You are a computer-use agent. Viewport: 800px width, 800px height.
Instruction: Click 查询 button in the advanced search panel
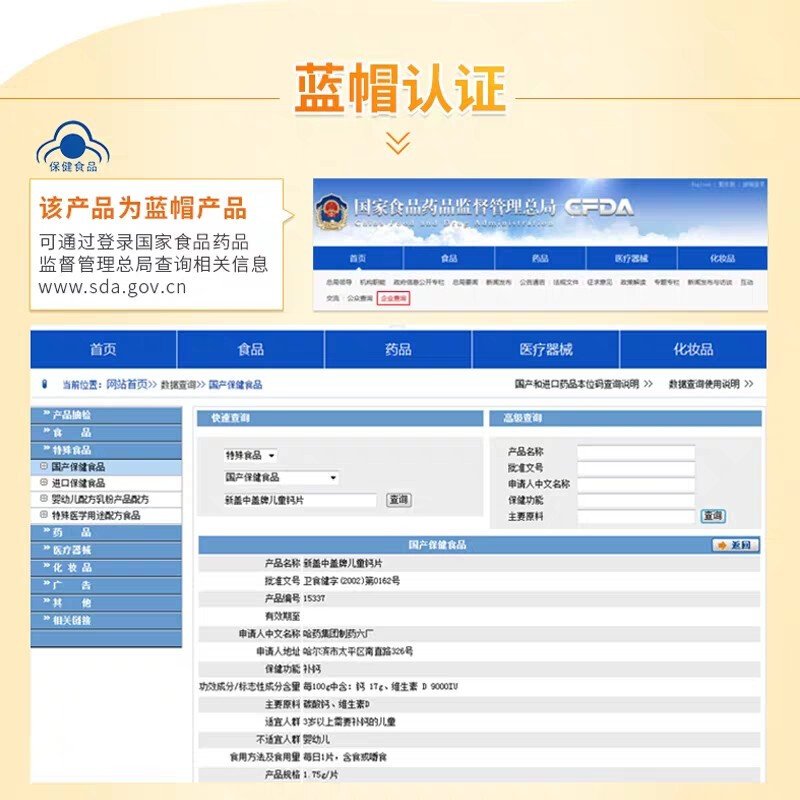pos(713,516)
